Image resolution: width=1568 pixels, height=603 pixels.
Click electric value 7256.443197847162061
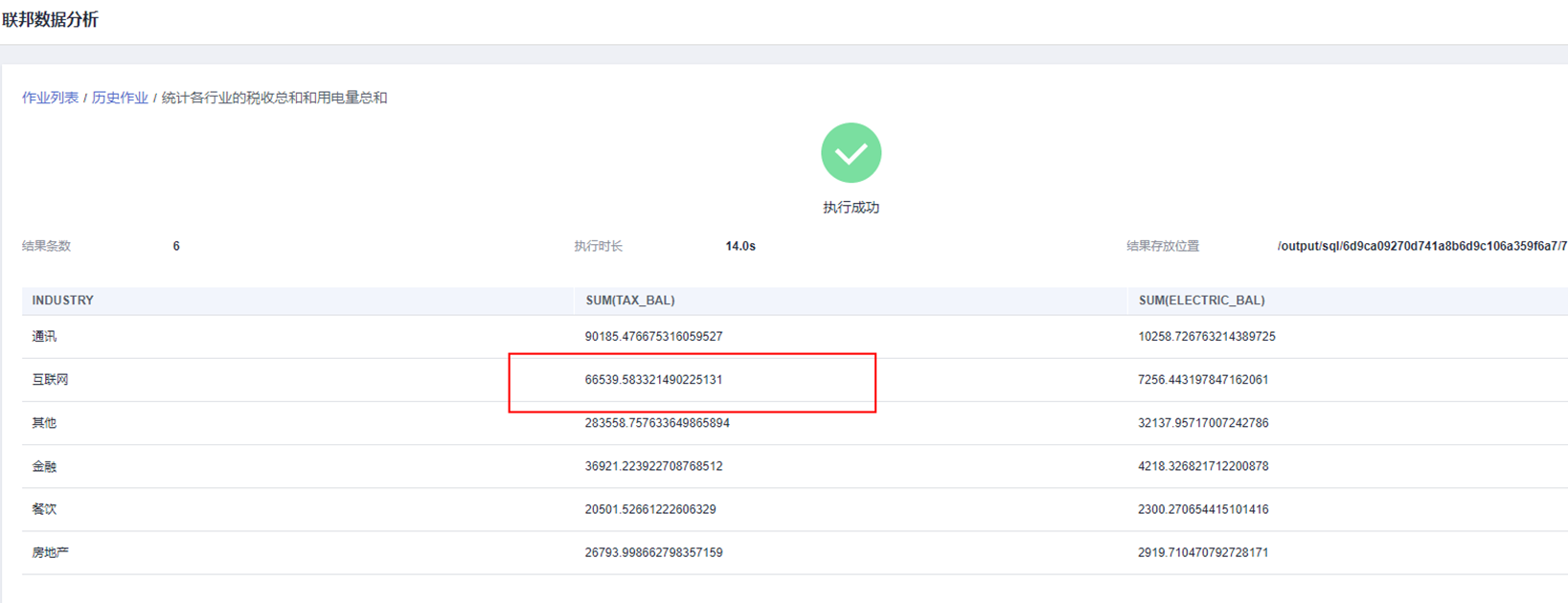click(x=1203, y=380)
